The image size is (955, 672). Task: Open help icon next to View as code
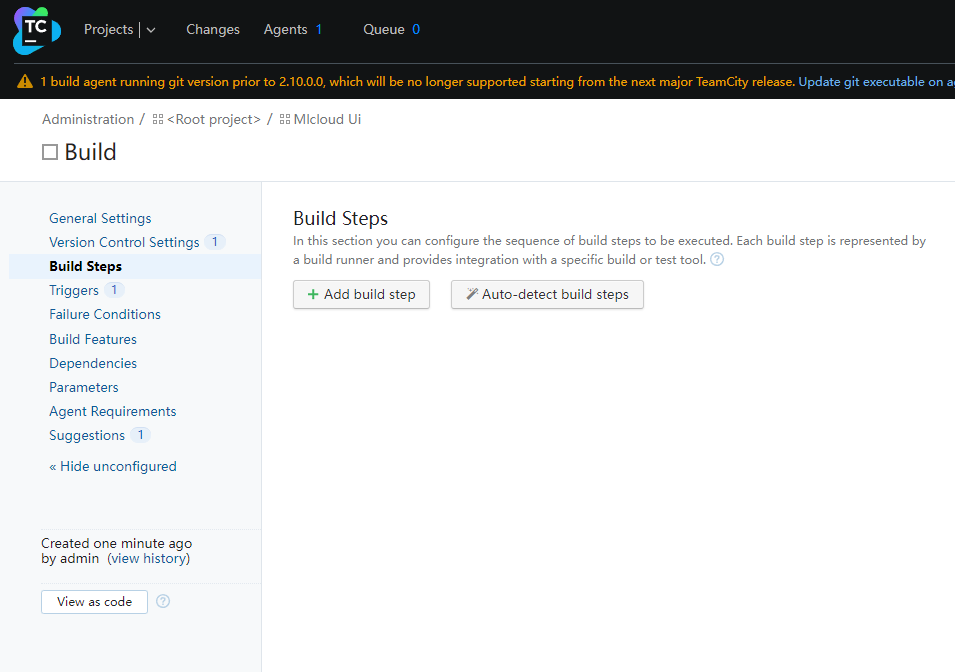(x=163, y=601)
